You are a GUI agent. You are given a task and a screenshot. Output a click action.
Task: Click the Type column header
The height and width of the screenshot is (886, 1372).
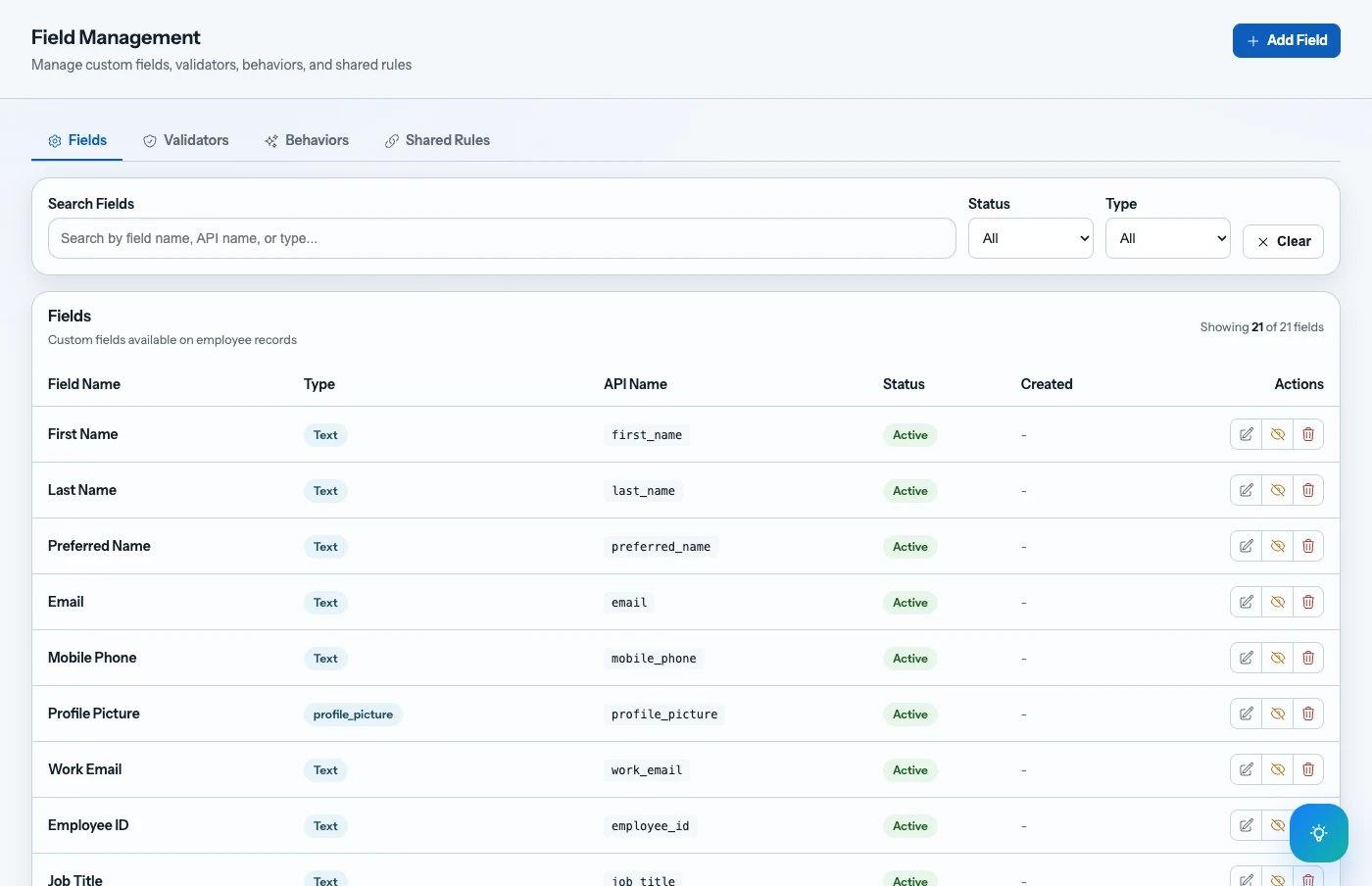point(319,384)
